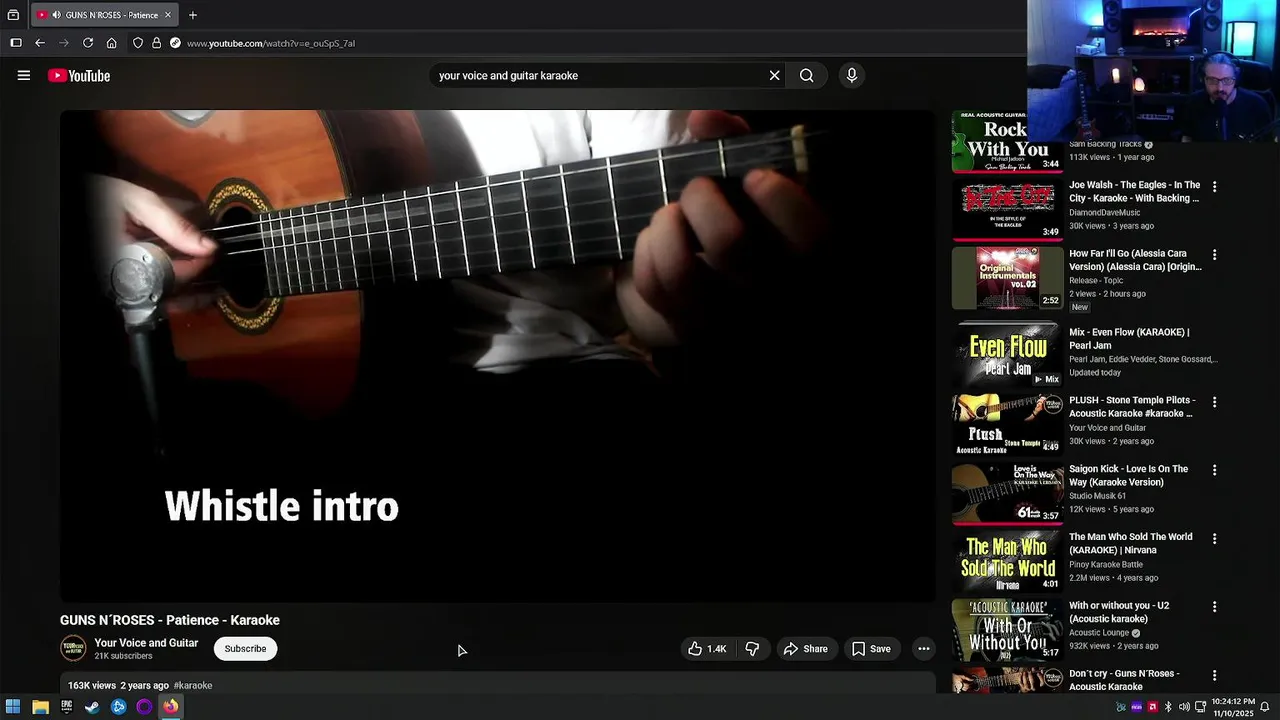Go to browser home page
The height and width of the screenshot is (720, 1280).
coord(112,43)
